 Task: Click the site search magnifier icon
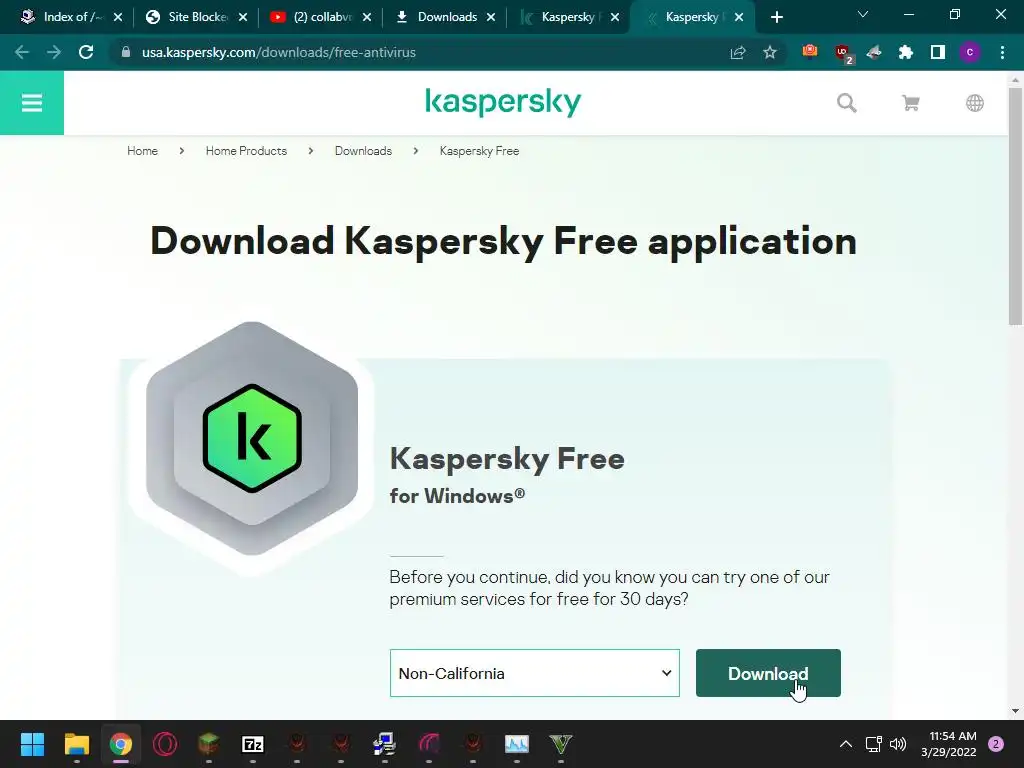(x=846, y=103)
